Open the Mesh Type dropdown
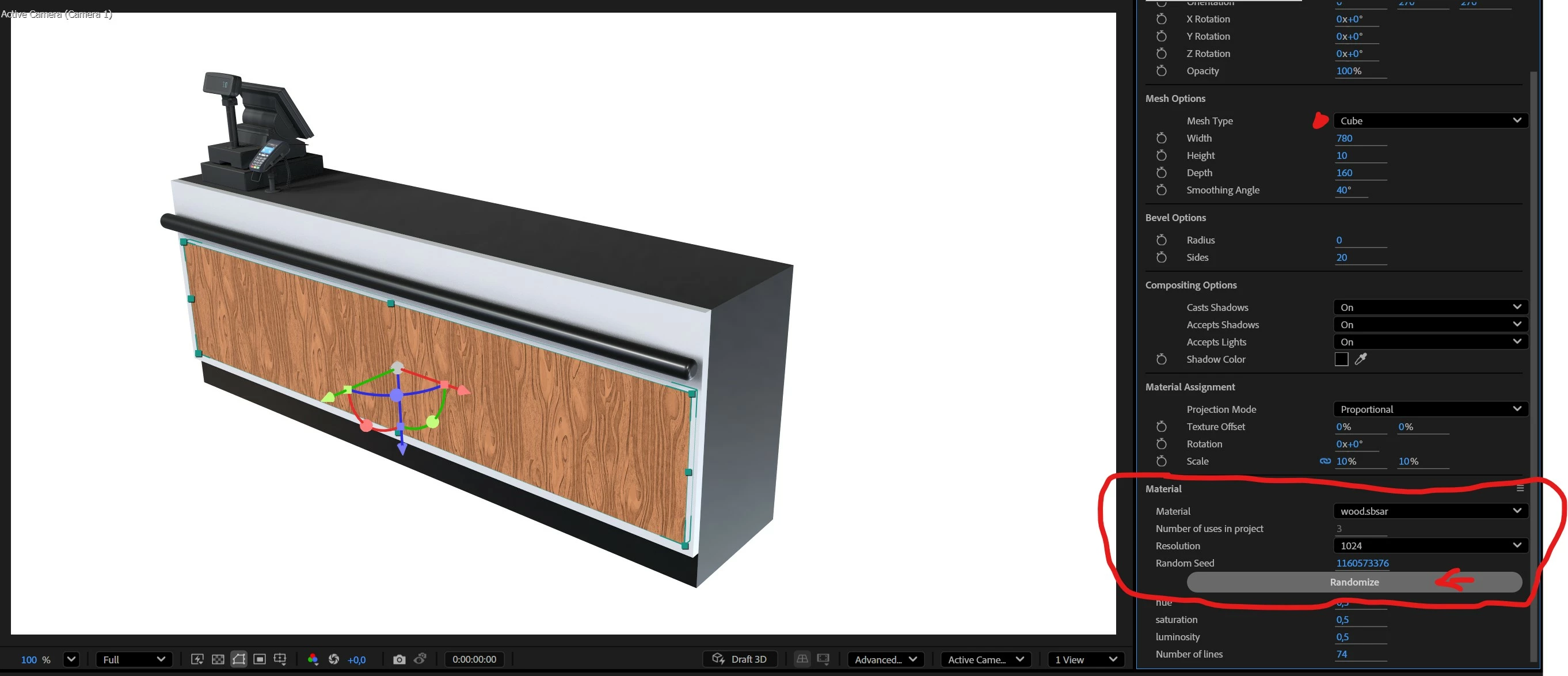Viewport: 1568px width, 676px height. [x=1430, y=120]
